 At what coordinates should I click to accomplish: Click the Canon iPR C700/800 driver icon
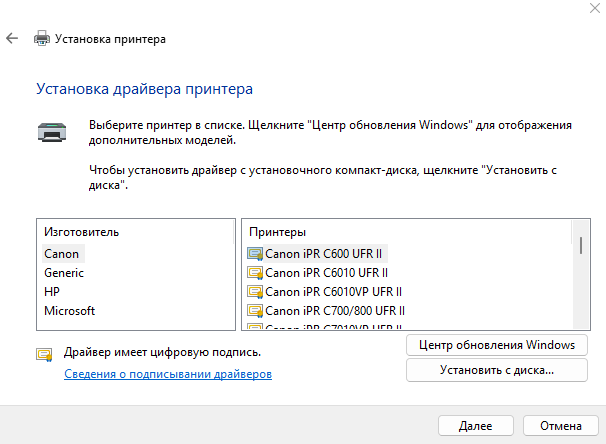(x=255, y=311)
